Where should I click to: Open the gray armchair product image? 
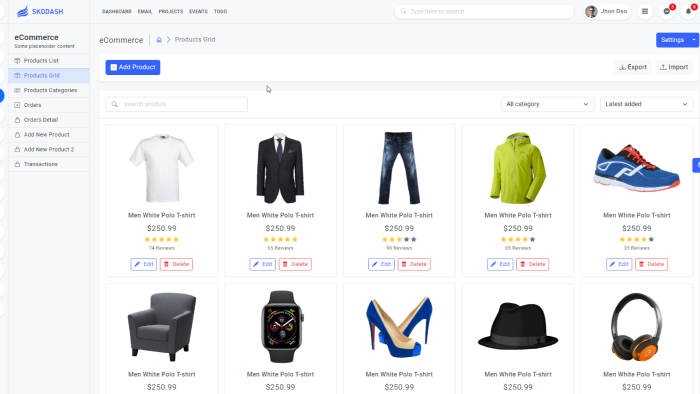coord(162,327)
